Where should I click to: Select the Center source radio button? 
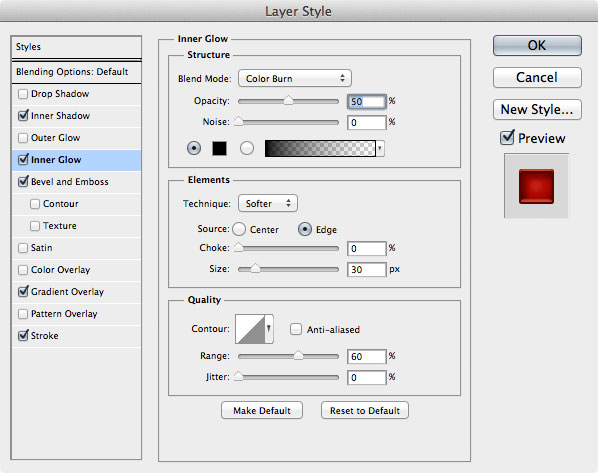coord(239,229)
